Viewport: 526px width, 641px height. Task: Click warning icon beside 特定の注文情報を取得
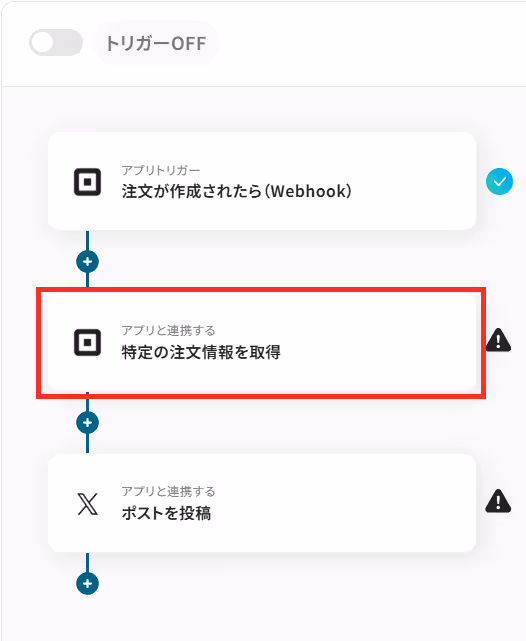[x=498, y=340]
